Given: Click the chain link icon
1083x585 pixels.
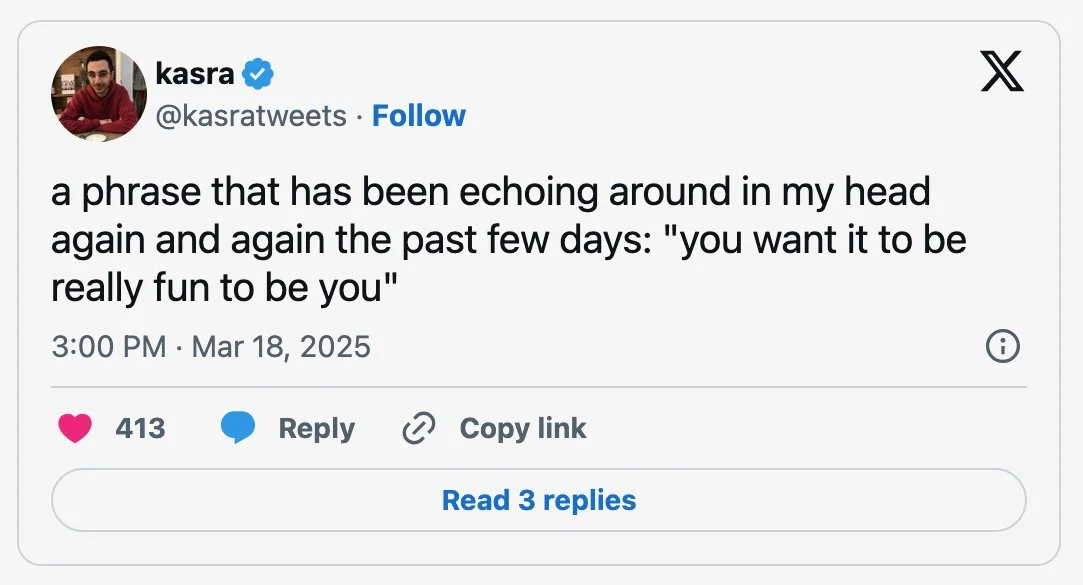Looking at the screenshot, I should [418, 428].
